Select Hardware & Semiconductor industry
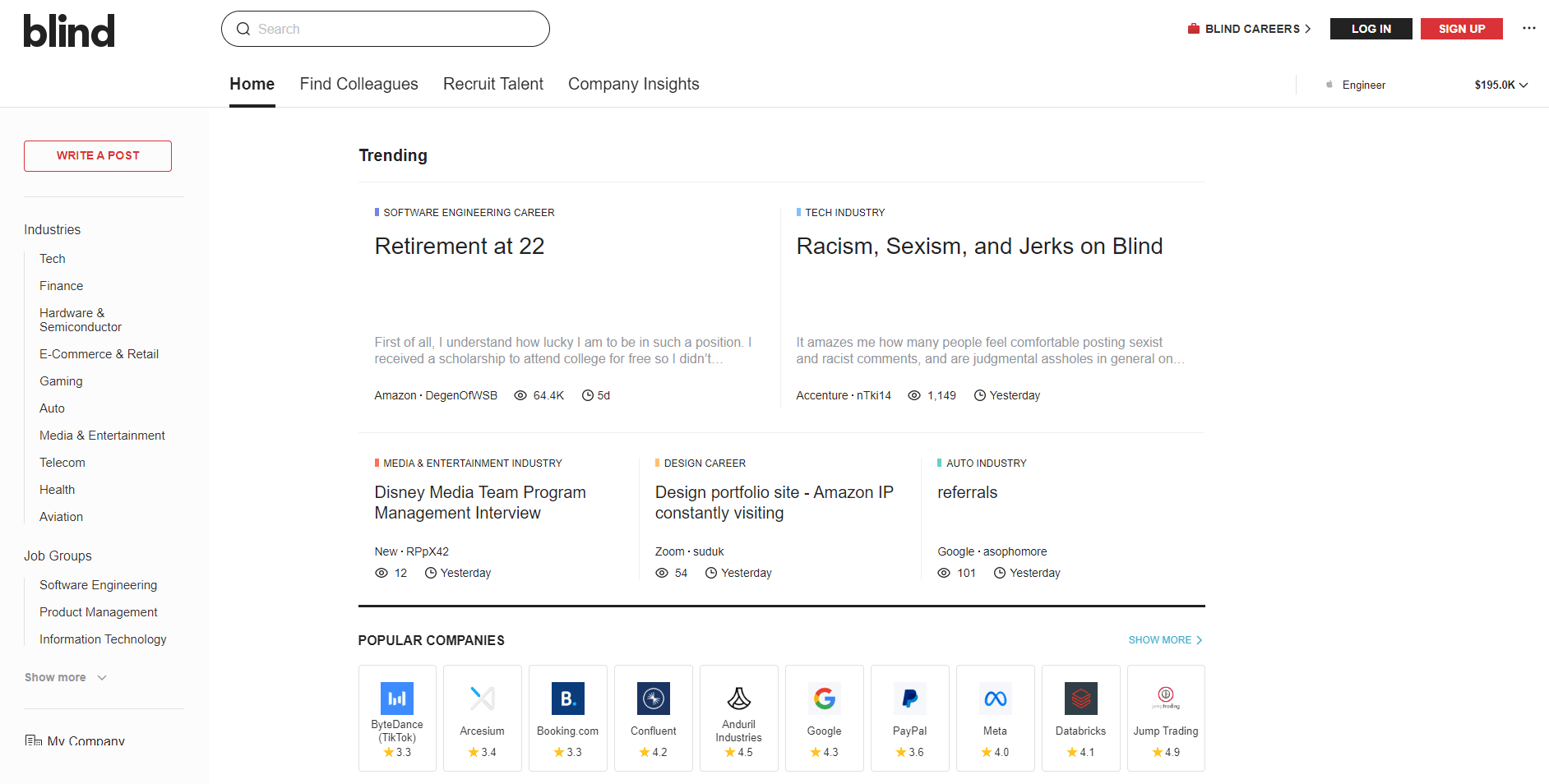Screen dimensions: 1549x784 click(x=81, y=320)
